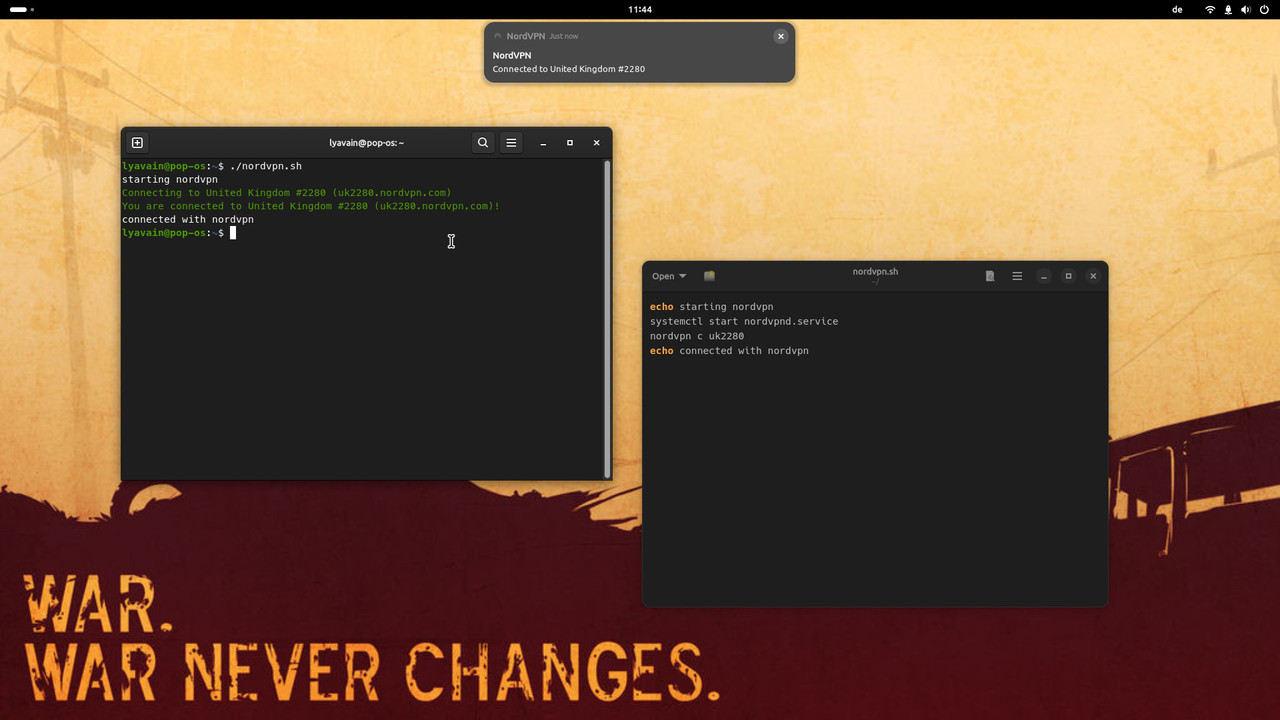This screenshot has height=720, width=1280.
Task: Click the 'starting nordvpn' terminal output line
Action: (170, 179)
